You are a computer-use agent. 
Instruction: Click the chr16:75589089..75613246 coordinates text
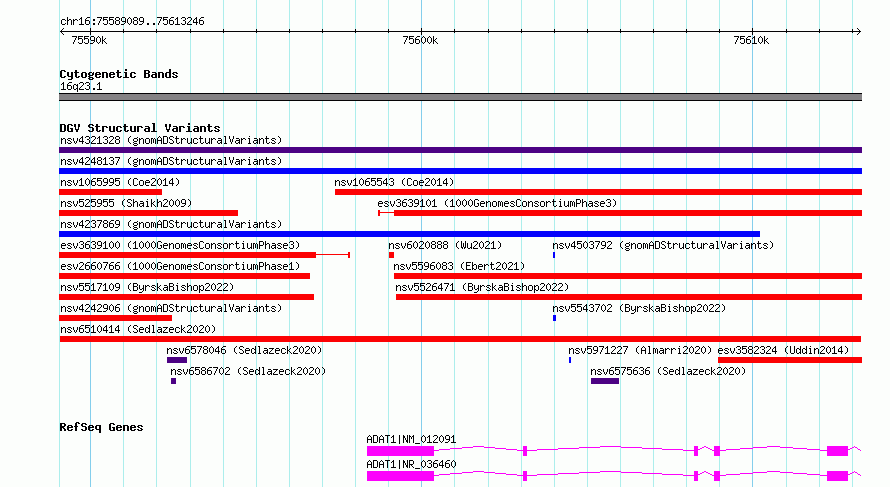coord(132,21)
